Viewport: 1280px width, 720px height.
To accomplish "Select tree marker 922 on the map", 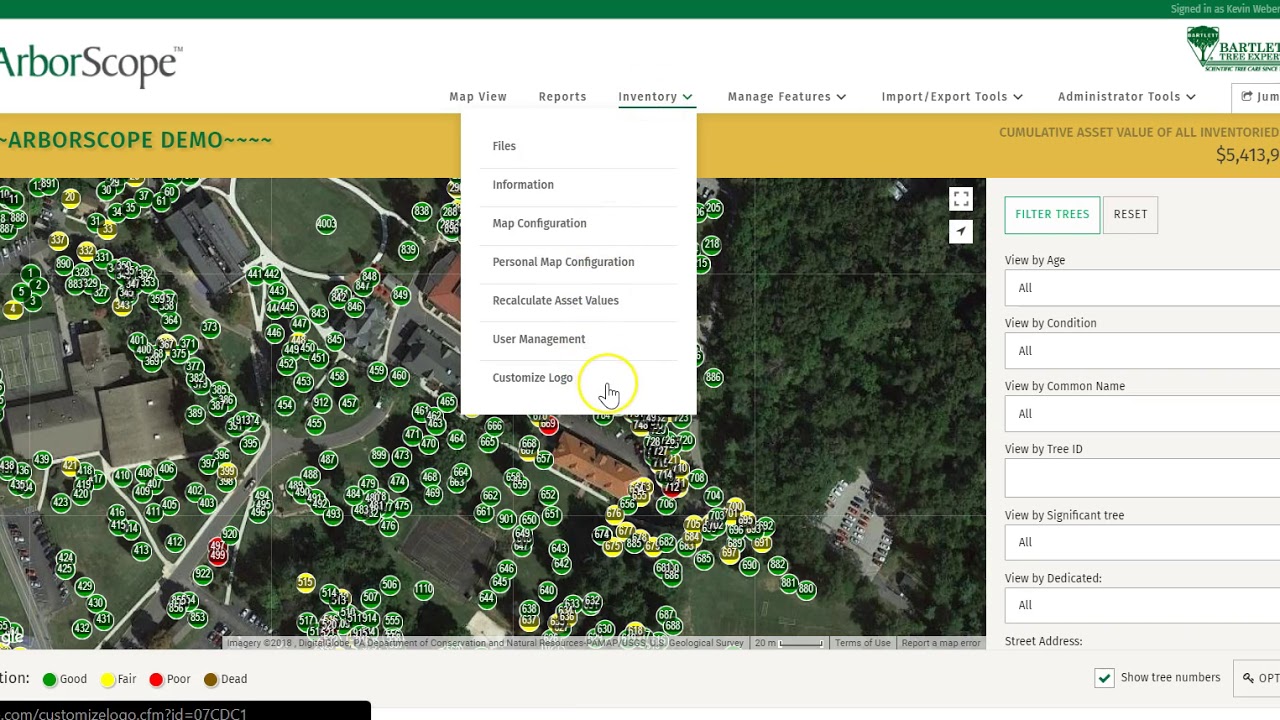I will [203, 574].
